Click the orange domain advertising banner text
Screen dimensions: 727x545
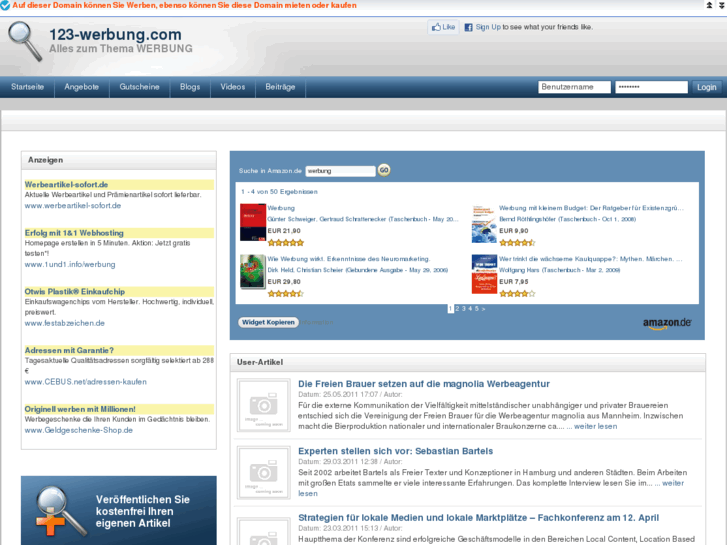tap(185, 6)
